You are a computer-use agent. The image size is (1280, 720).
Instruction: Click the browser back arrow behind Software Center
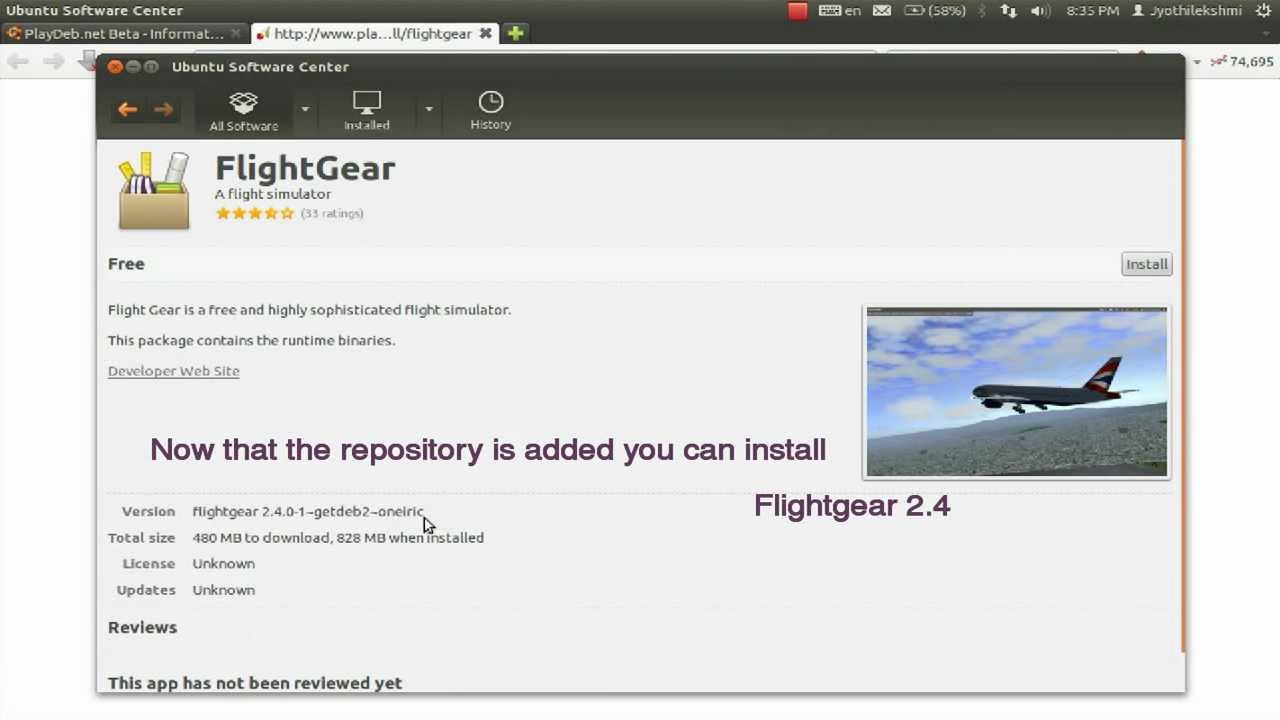pos(17,62)
